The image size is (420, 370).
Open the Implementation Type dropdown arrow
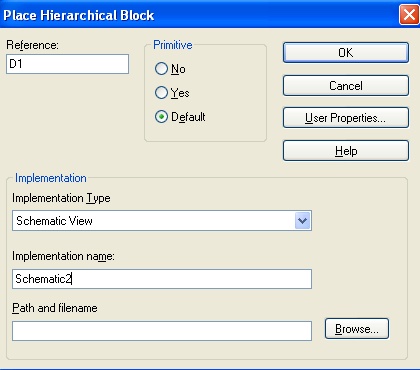tap(303, 221)
